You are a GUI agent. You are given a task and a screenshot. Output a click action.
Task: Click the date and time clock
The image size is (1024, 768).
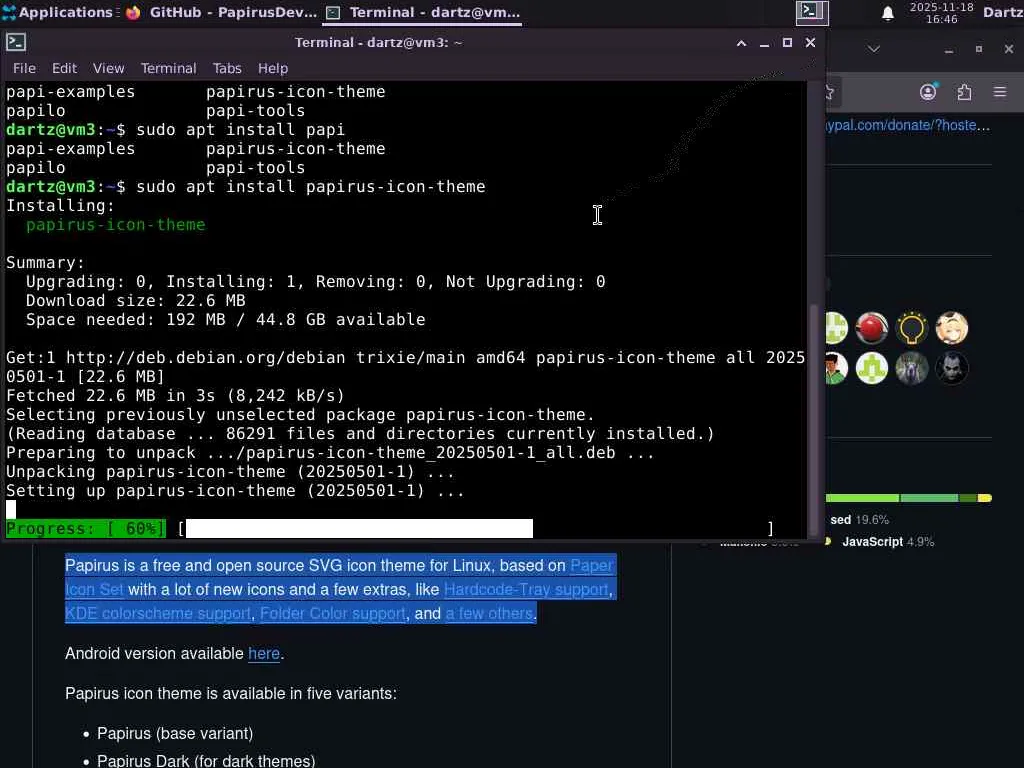point(941,12)
